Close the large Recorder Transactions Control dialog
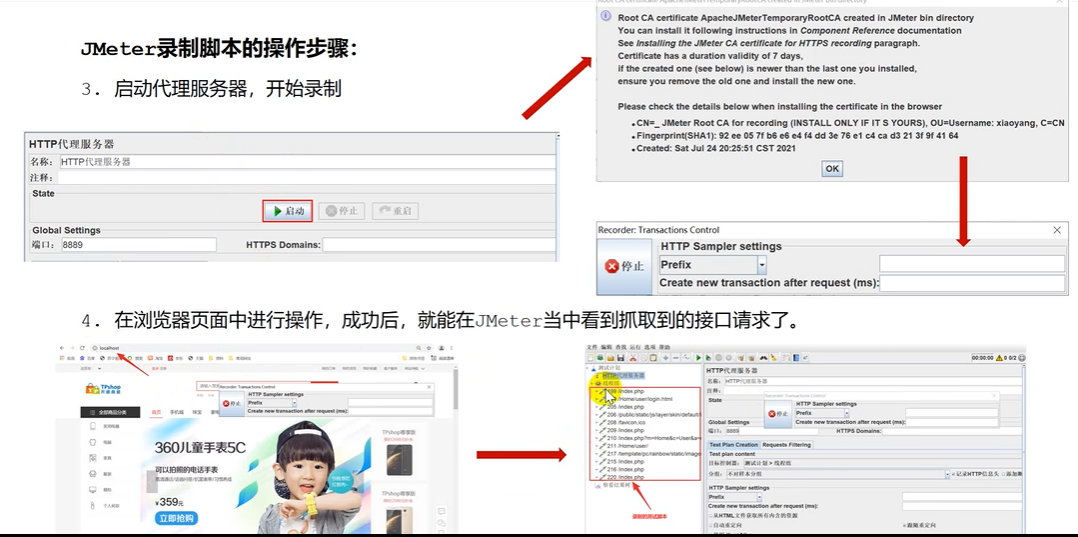The width and height of the screenshot is (1078, 537). (x=1057, y=230)
